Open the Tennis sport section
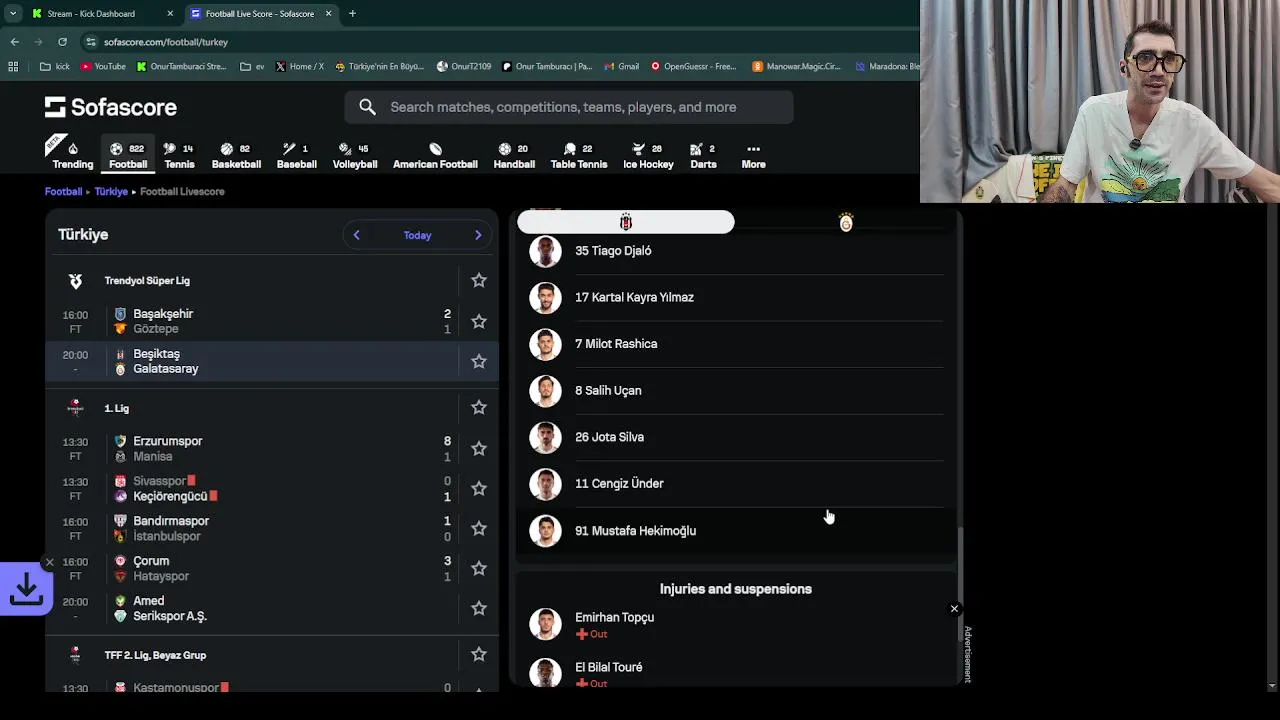Screen dimensions: 1280x720 pos(179,155)
